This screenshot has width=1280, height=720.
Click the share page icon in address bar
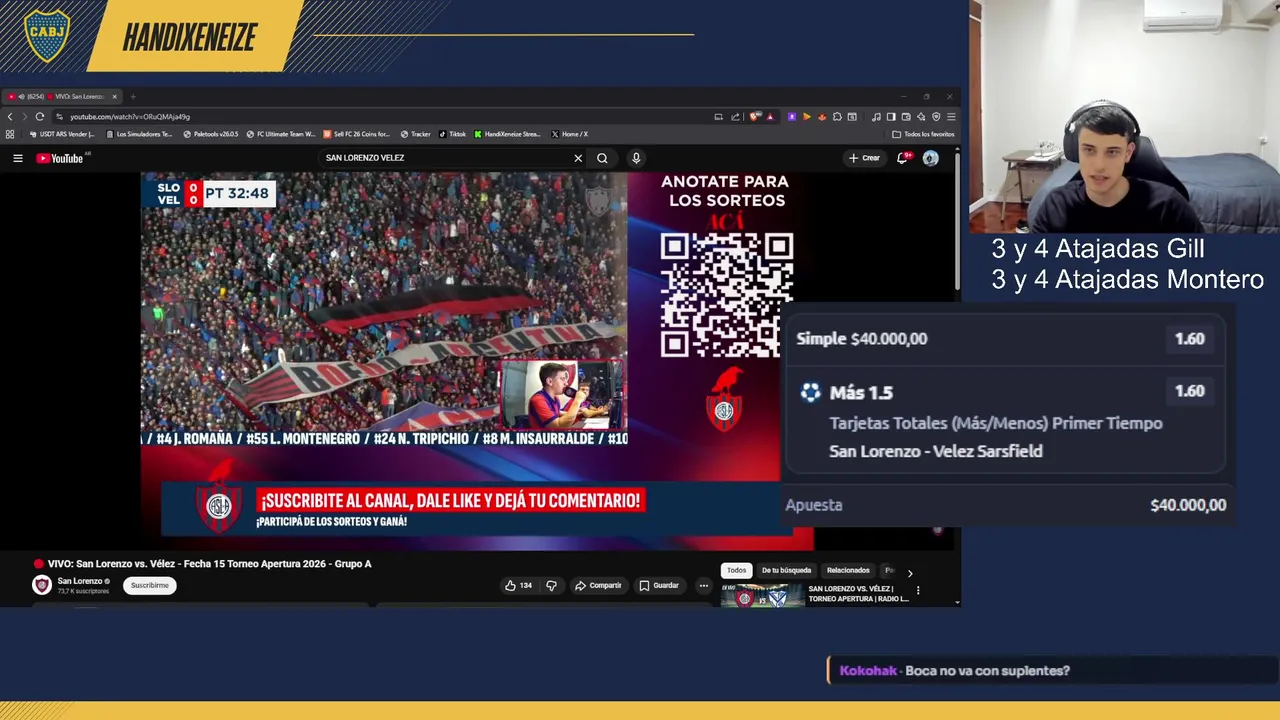point(735,117)
